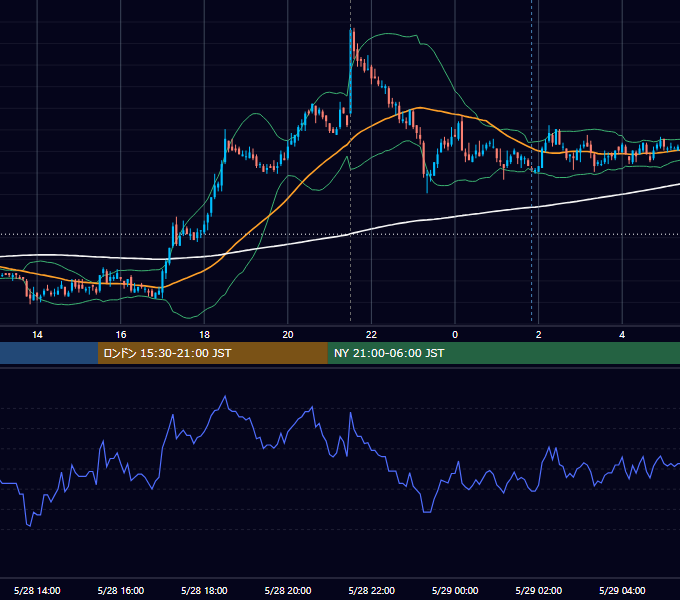
Task: Click the 5/29 04:00 date label
Action: click(622, 590)
